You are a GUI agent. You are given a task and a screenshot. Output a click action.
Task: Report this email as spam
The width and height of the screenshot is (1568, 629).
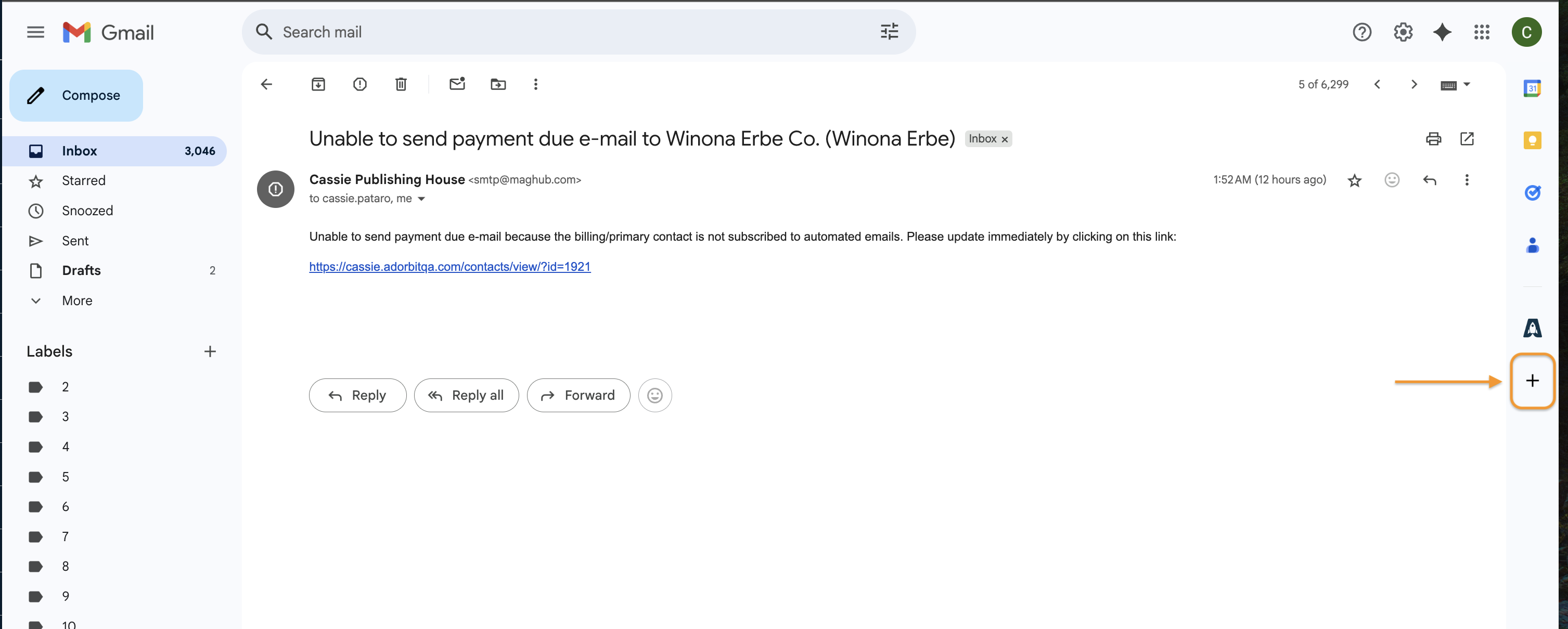pos(359,84)
